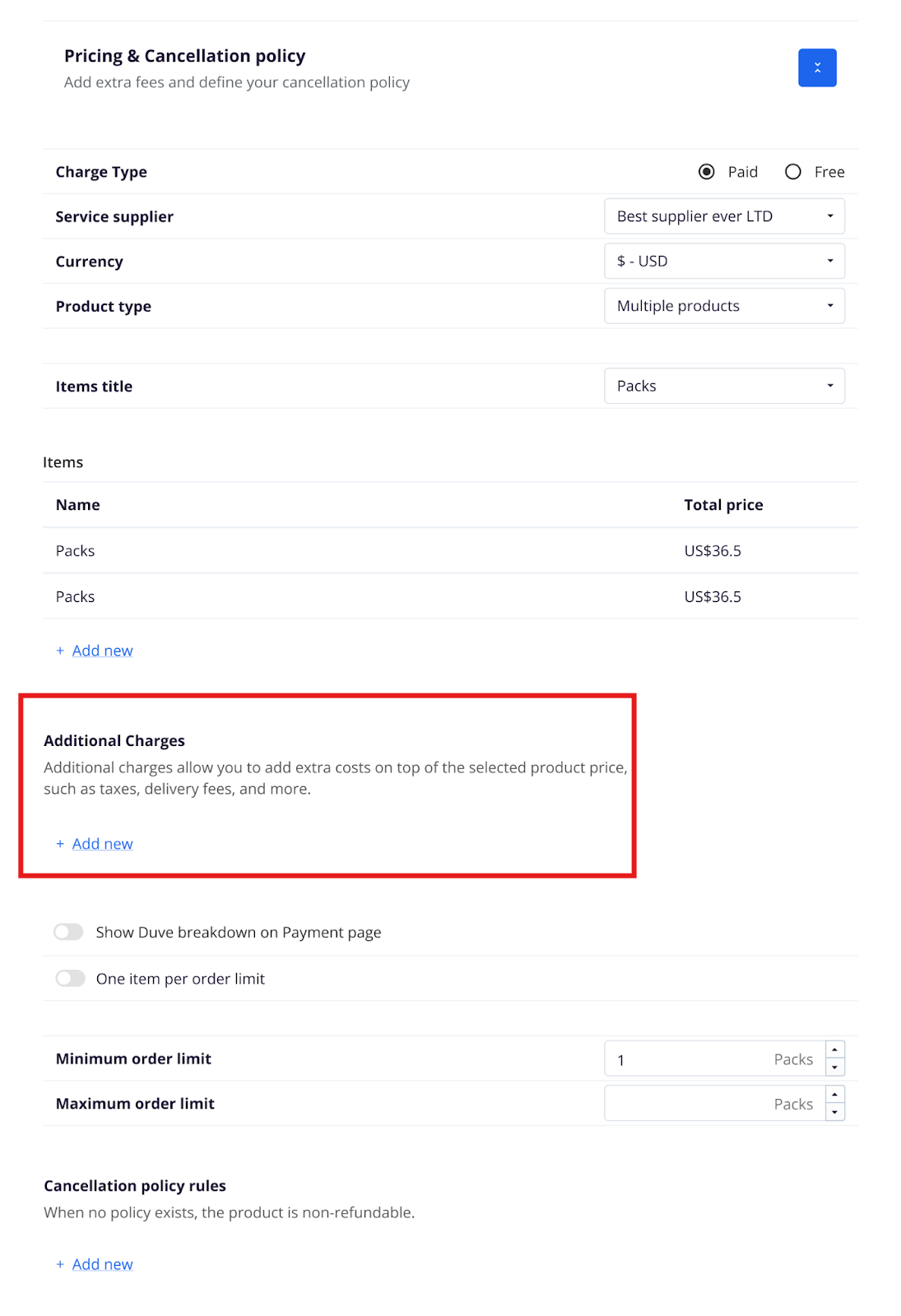The width and height of the screenshot is (901, 1316).
Task: Enable One item per order limit
Action: point(71,978)
